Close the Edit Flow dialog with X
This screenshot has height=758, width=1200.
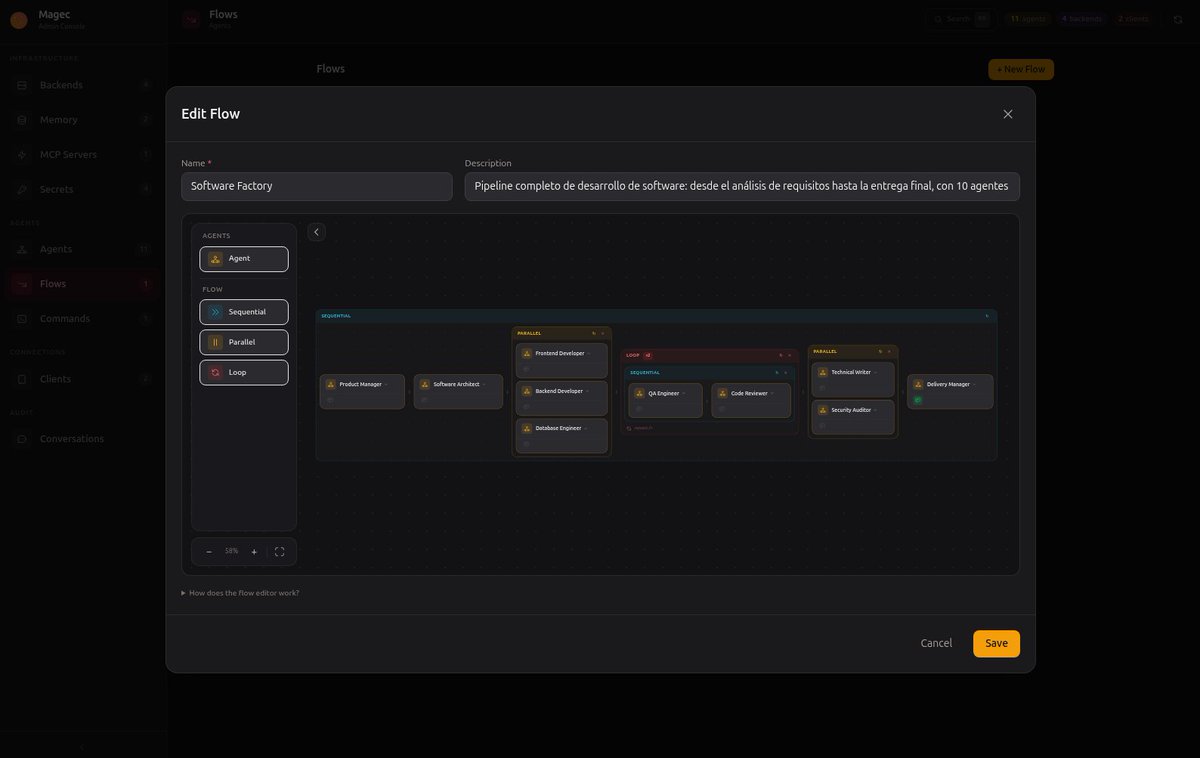pos(1008,114)
